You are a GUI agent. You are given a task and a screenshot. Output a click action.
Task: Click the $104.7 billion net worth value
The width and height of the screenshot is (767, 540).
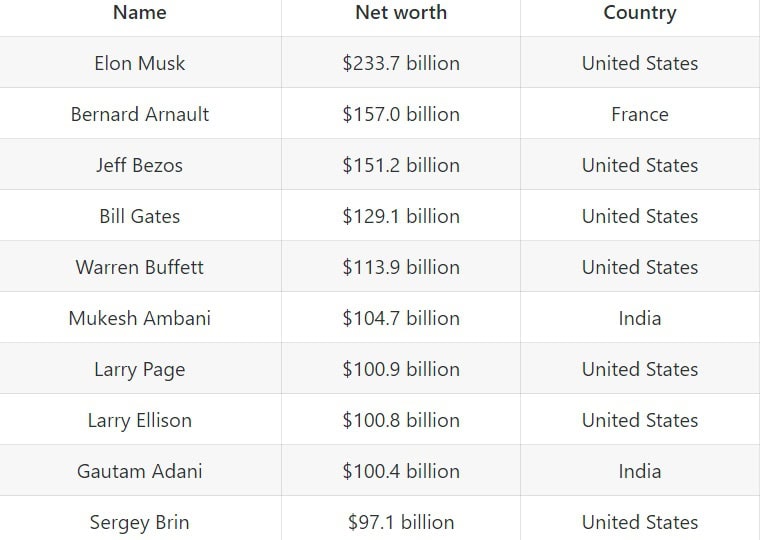401,318
